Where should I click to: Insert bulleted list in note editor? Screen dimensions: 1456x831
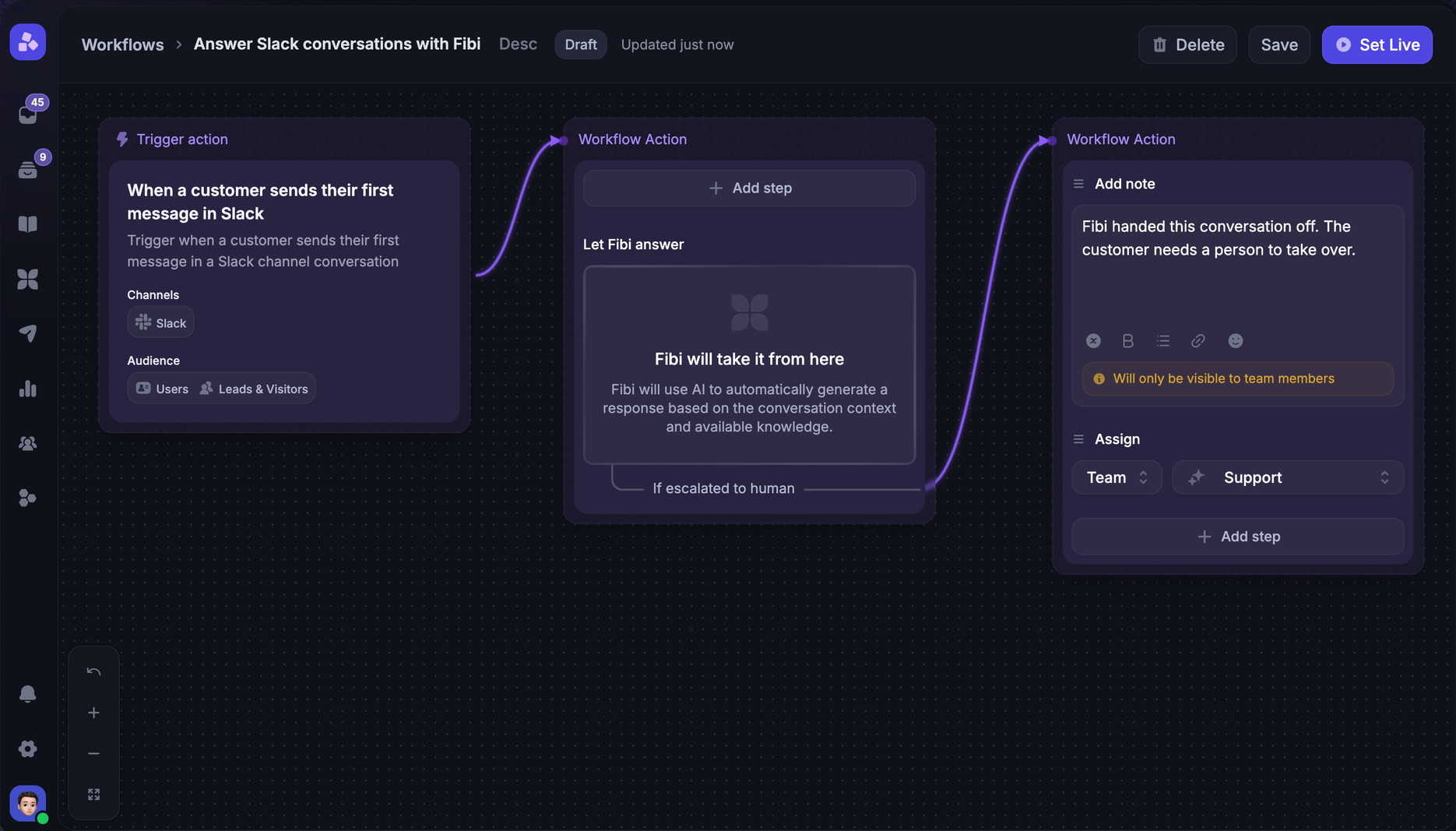click(1163, 340)
